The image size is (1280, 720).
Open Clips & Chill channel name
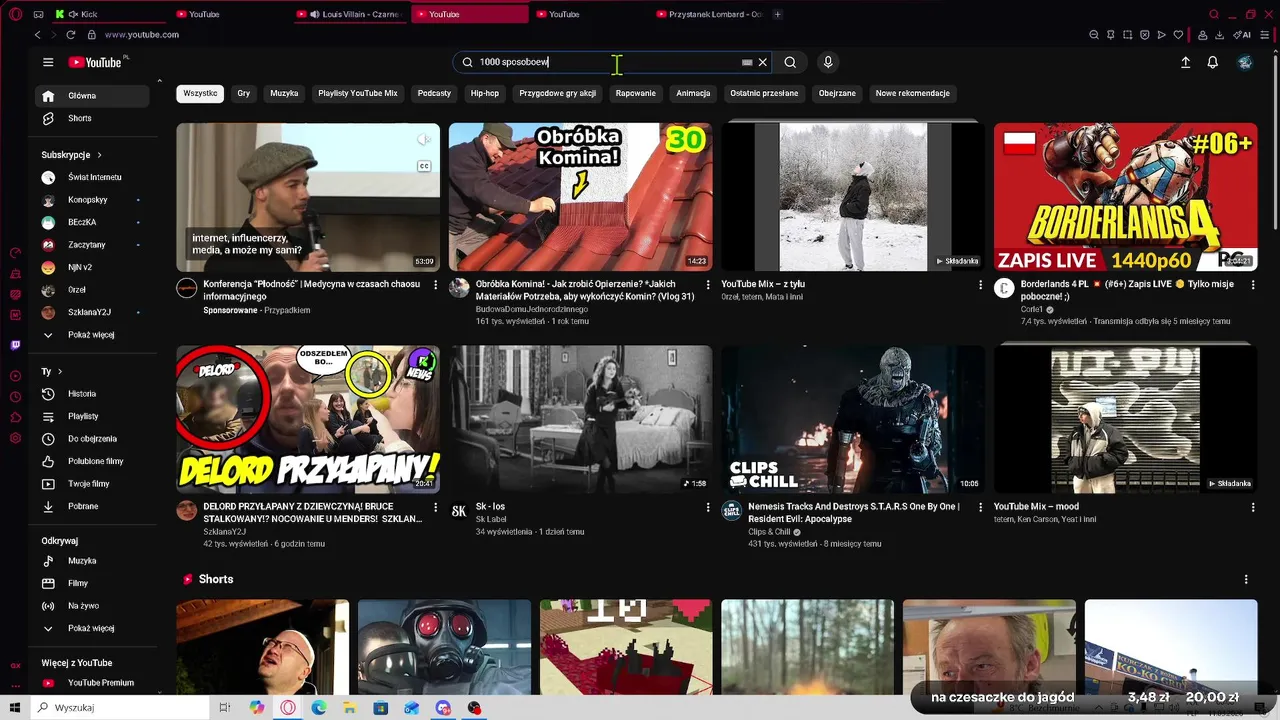point(769,532)
